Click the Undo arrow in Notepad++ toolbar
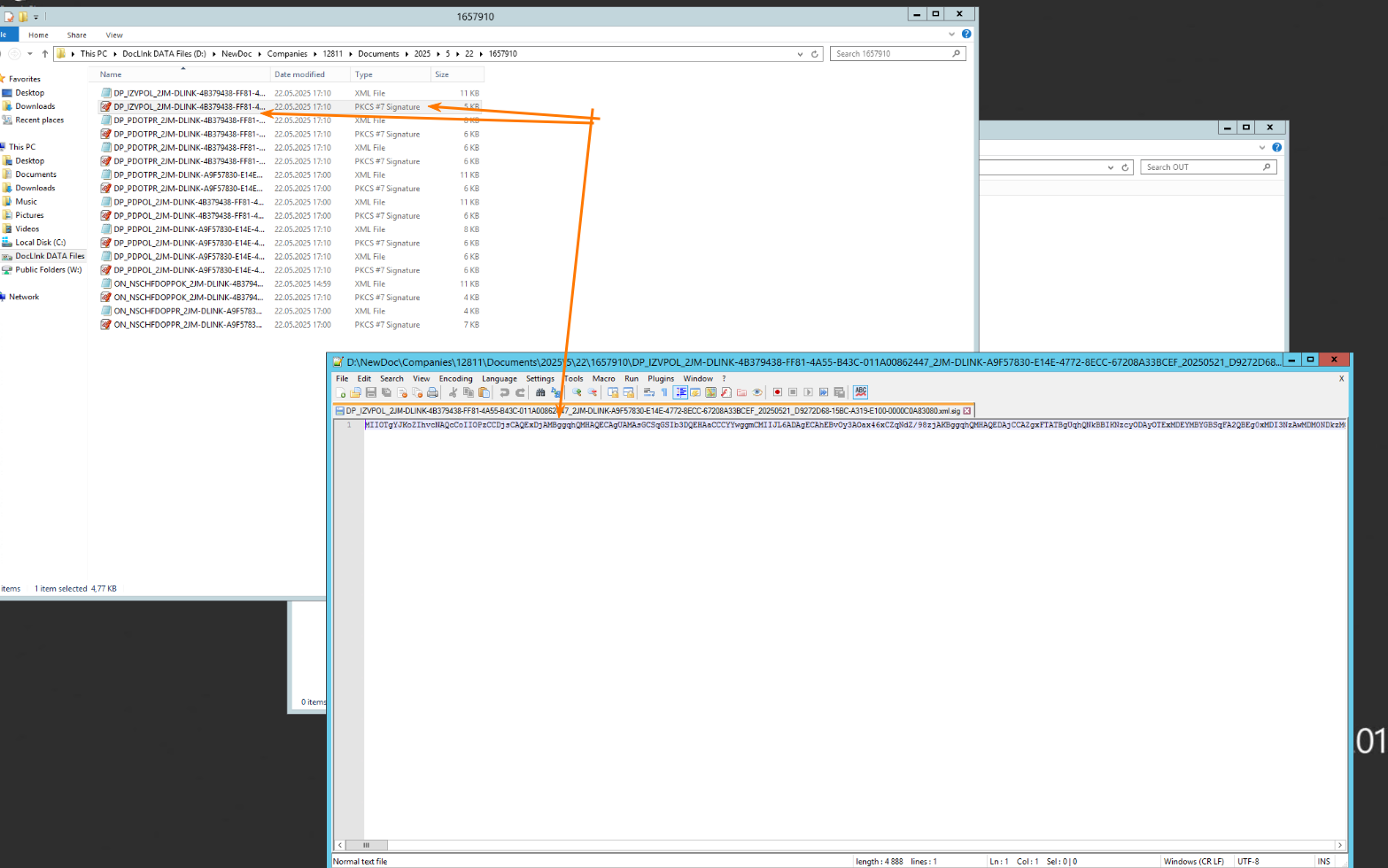This screenshot has width=1388, height=868. coord(504,392)
